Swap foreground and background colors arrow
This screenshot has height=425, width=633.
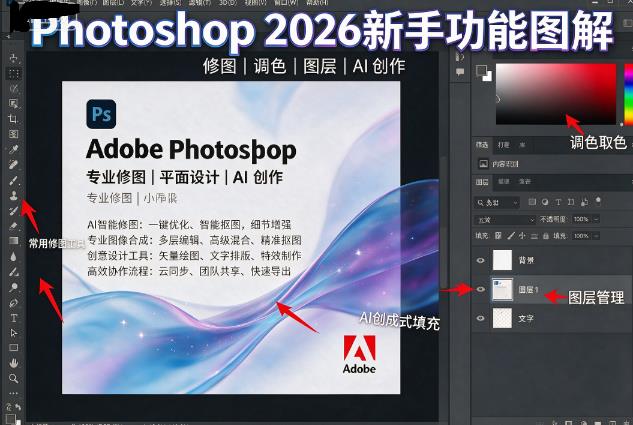click(18, 407)
